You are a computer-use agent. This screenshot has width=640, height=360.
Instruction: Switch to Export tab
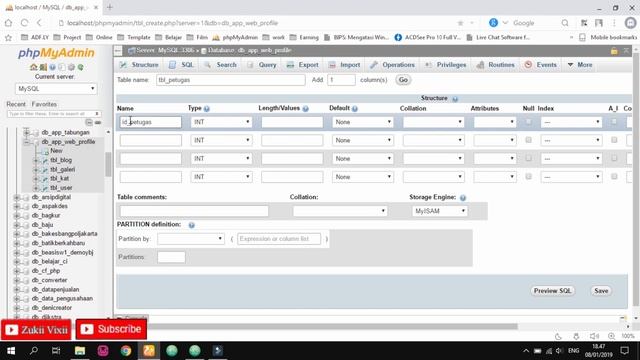click(x=302, y=65)
